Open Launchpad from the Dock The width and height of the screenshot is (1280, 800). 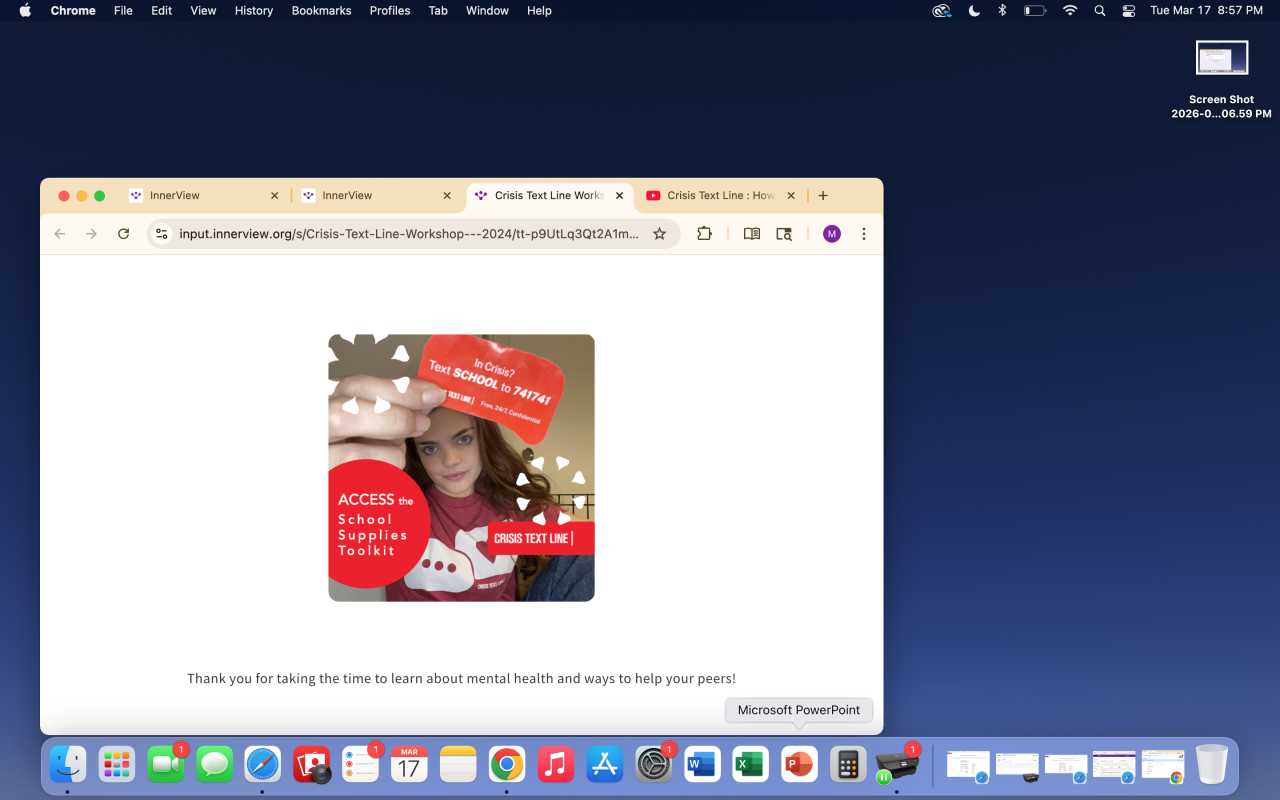pyautogui.click(x=117, y=765)
